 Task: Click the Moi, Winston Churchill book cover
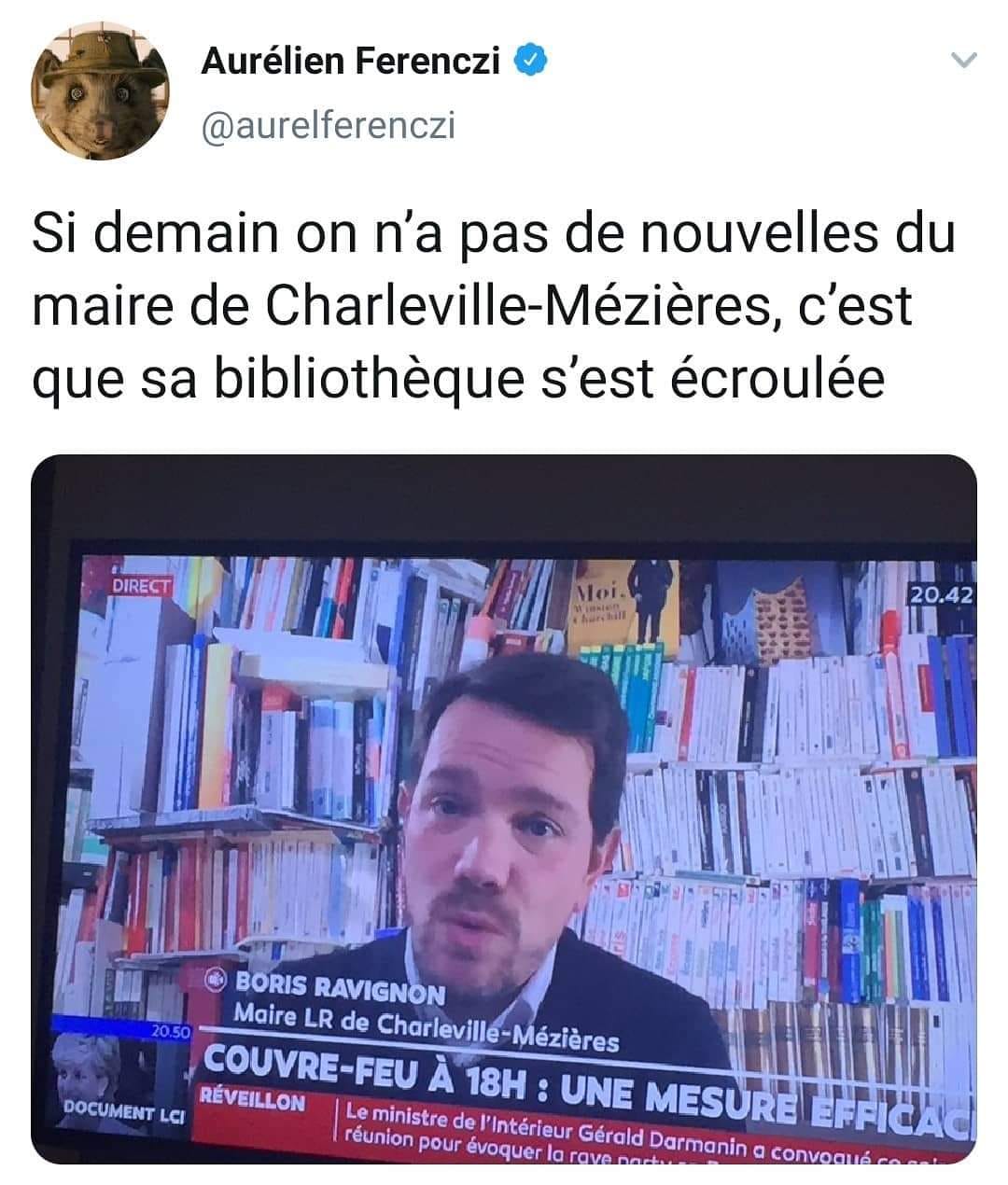coord(626,606)
